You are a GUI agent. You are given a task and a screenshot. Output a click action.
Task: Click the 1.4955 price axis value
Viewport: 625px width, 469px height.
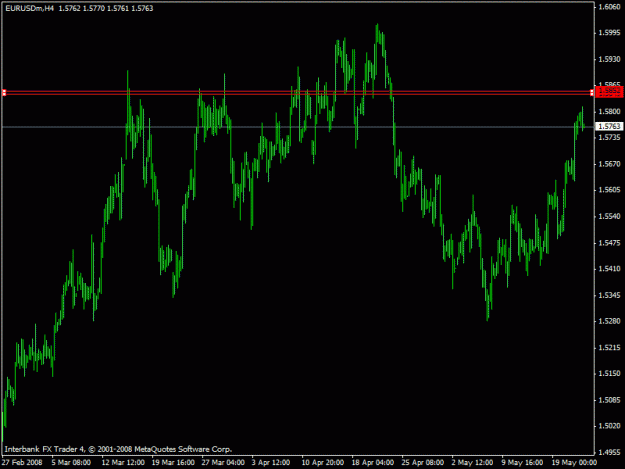click(x=609, y=452)
